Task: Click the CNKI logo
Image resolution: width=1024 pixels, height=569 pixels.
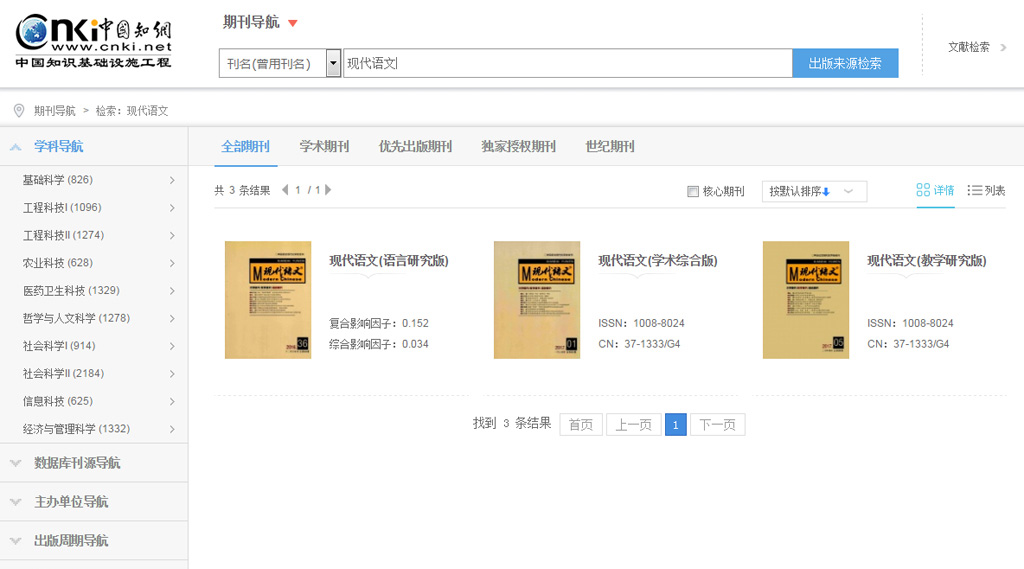Action: tap(93, 42)
